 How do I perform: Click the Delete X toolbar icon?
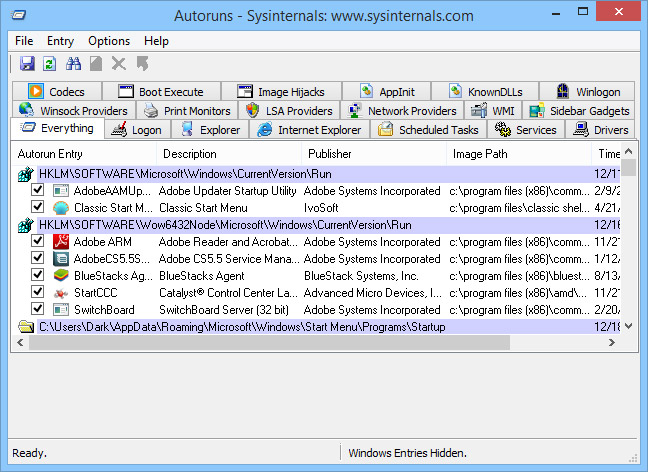pos(119,64)
